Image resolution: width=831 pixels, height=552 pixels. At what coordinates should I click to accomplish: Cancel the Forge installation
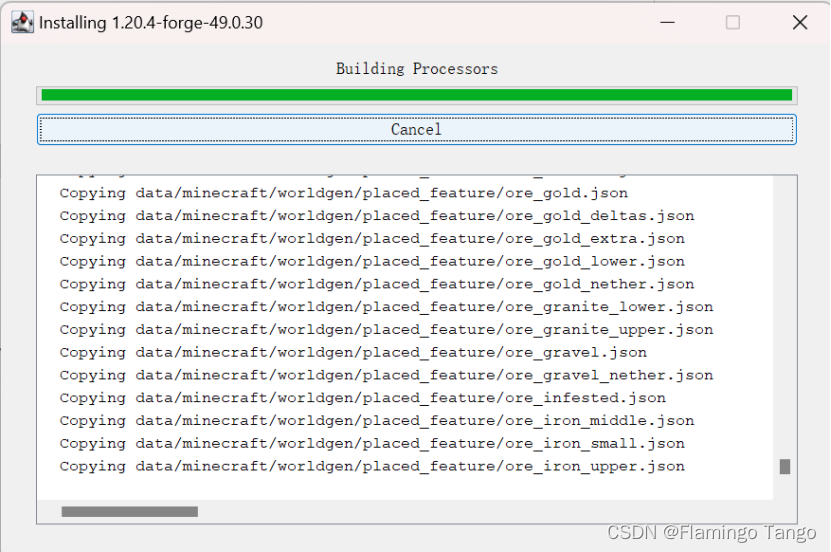pos(417,129)
